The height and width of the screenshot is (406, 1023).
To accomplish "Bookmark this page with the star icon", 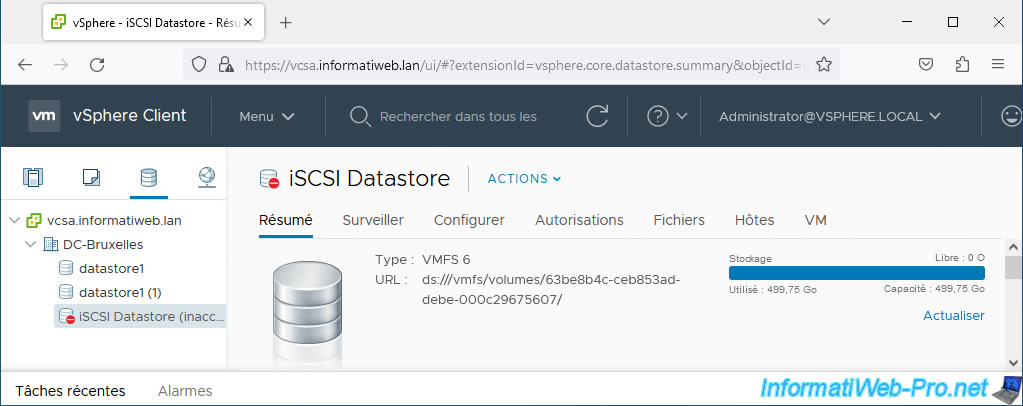I will [824, 64].
